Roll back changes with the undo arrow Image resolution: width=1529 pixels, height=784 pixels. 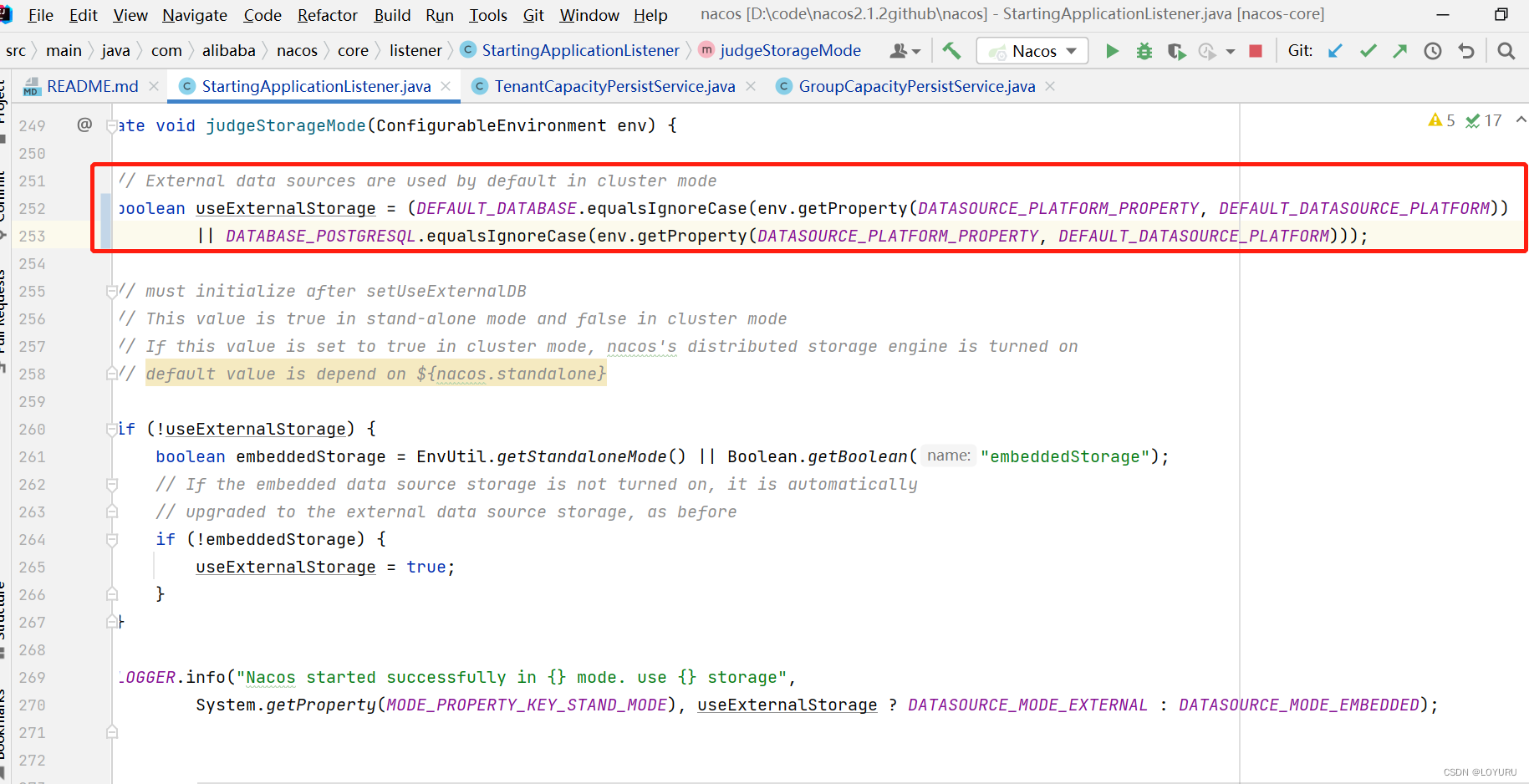point(1466,51)
